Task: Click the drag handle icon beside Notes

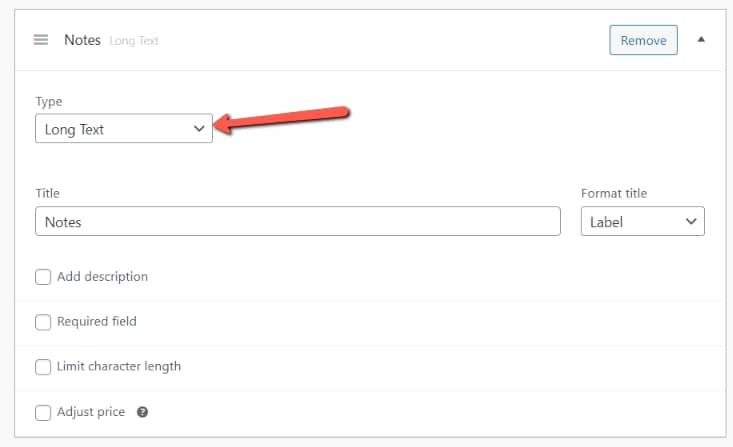Action: pyautogui.click(x=41, y=40)
